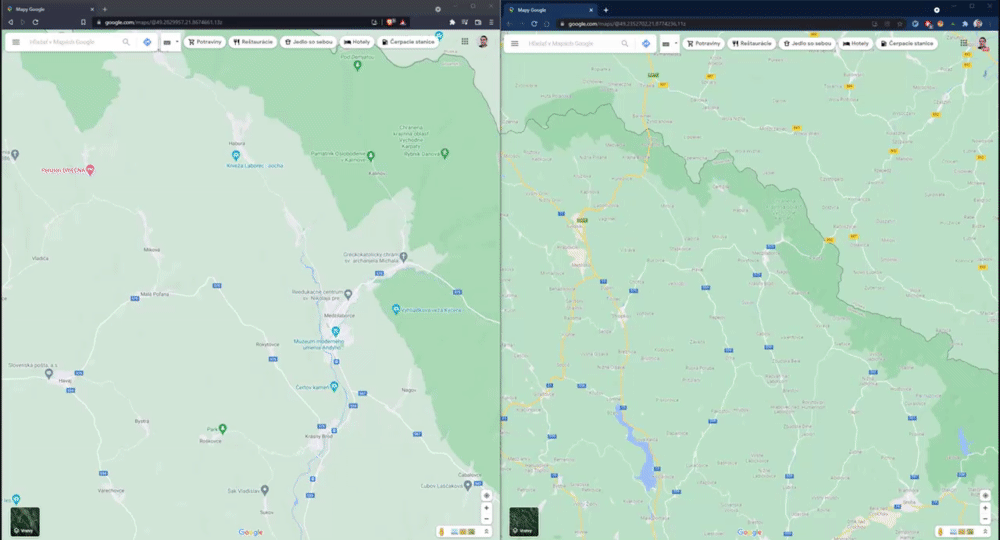
Task: Reload the page in right browser window
Action: (x=534, y=24)
